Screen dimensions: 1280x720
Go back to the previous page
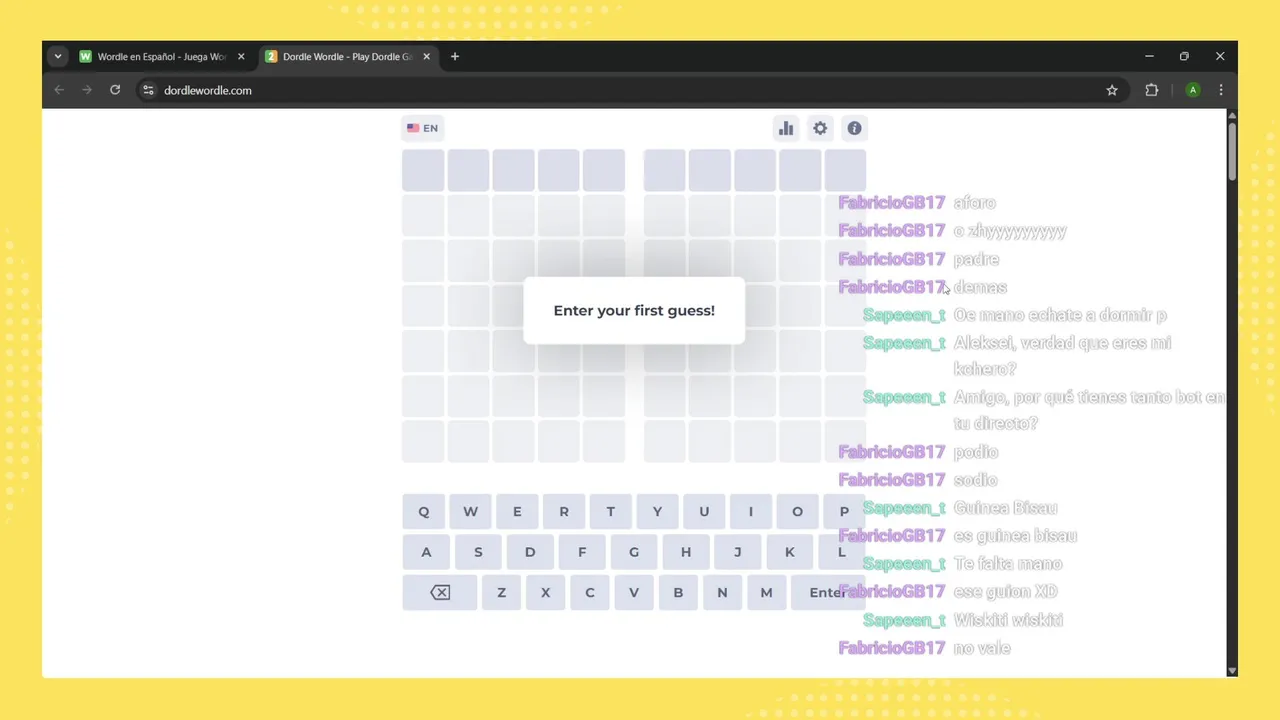point(59,90)
